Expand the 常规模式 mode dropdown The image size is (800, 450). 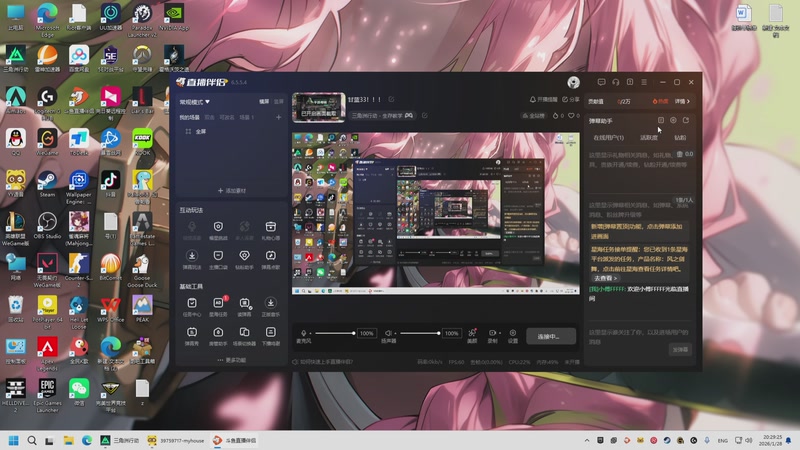pos(194,102)
